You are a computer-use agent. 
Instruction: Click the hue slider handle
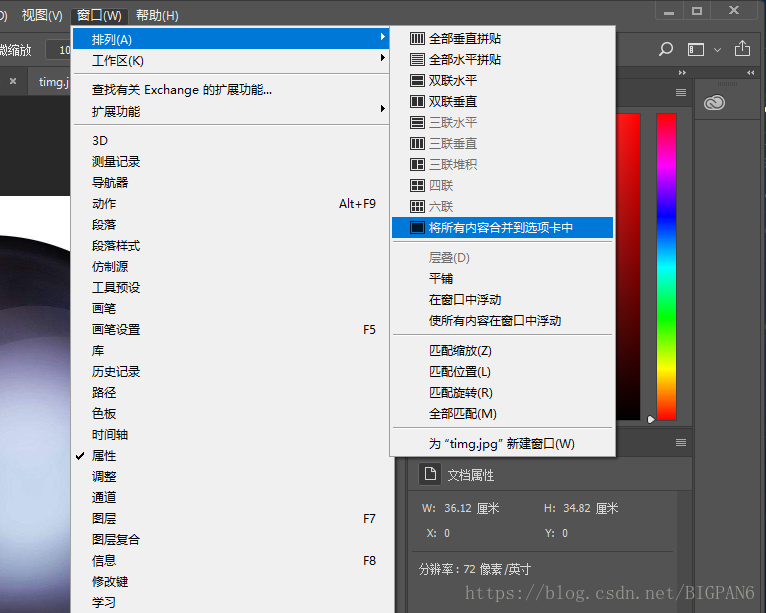point(651,419)
